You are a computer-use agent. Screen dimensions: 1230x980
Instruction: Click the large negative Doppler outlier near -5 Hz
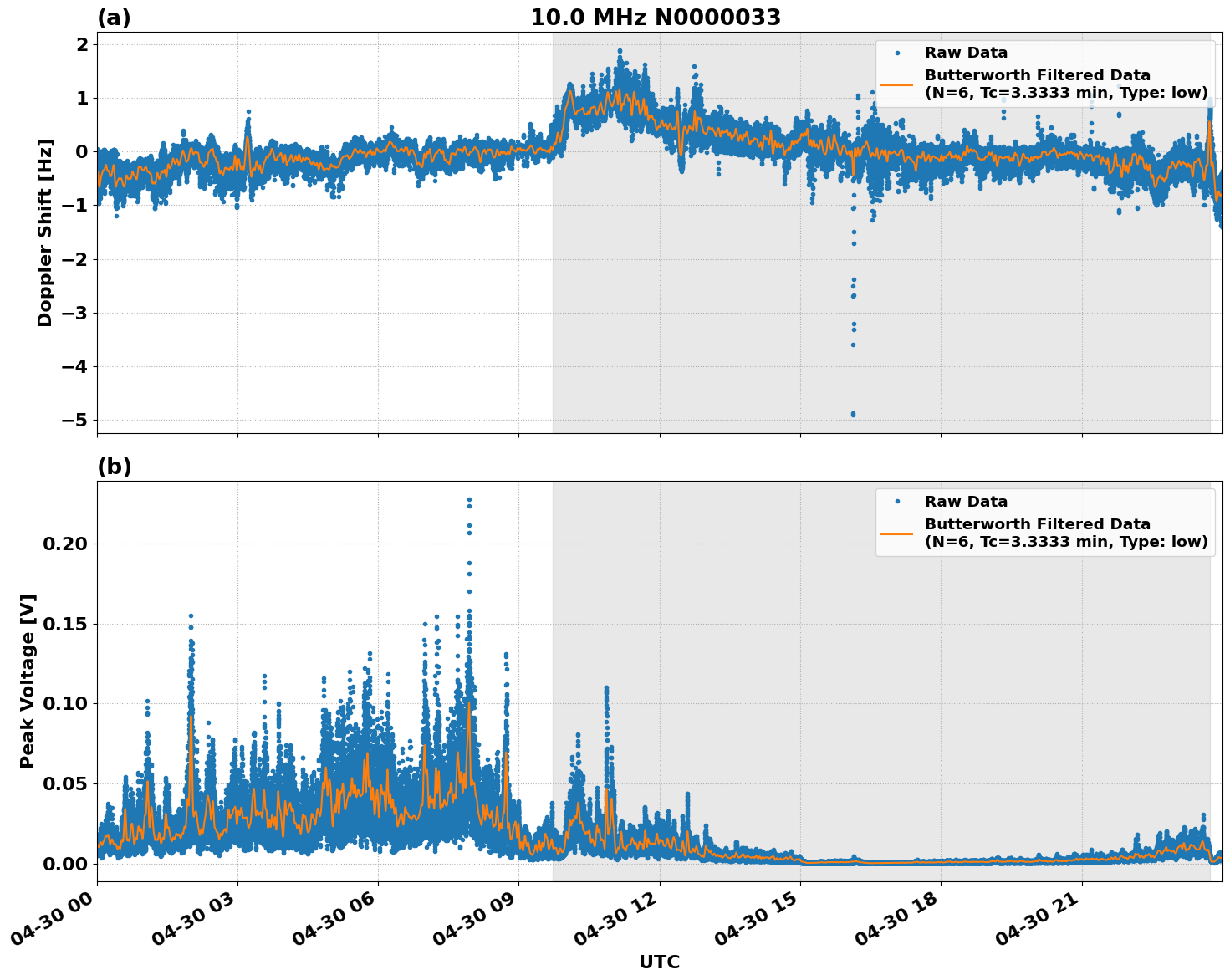point(854,412)
